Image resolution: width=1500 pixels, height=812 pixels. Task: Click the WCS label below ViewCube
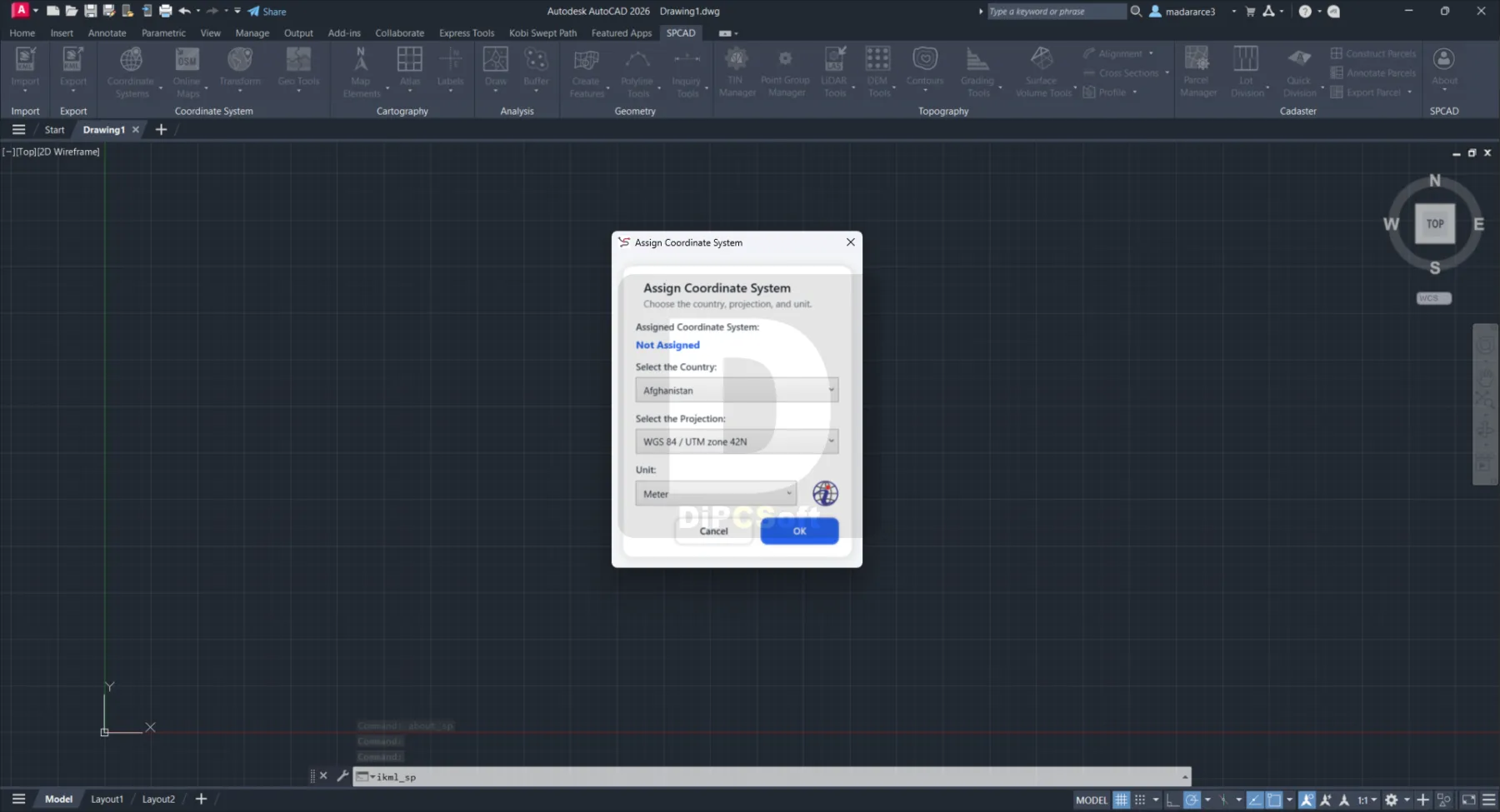tap(1433, 298)
